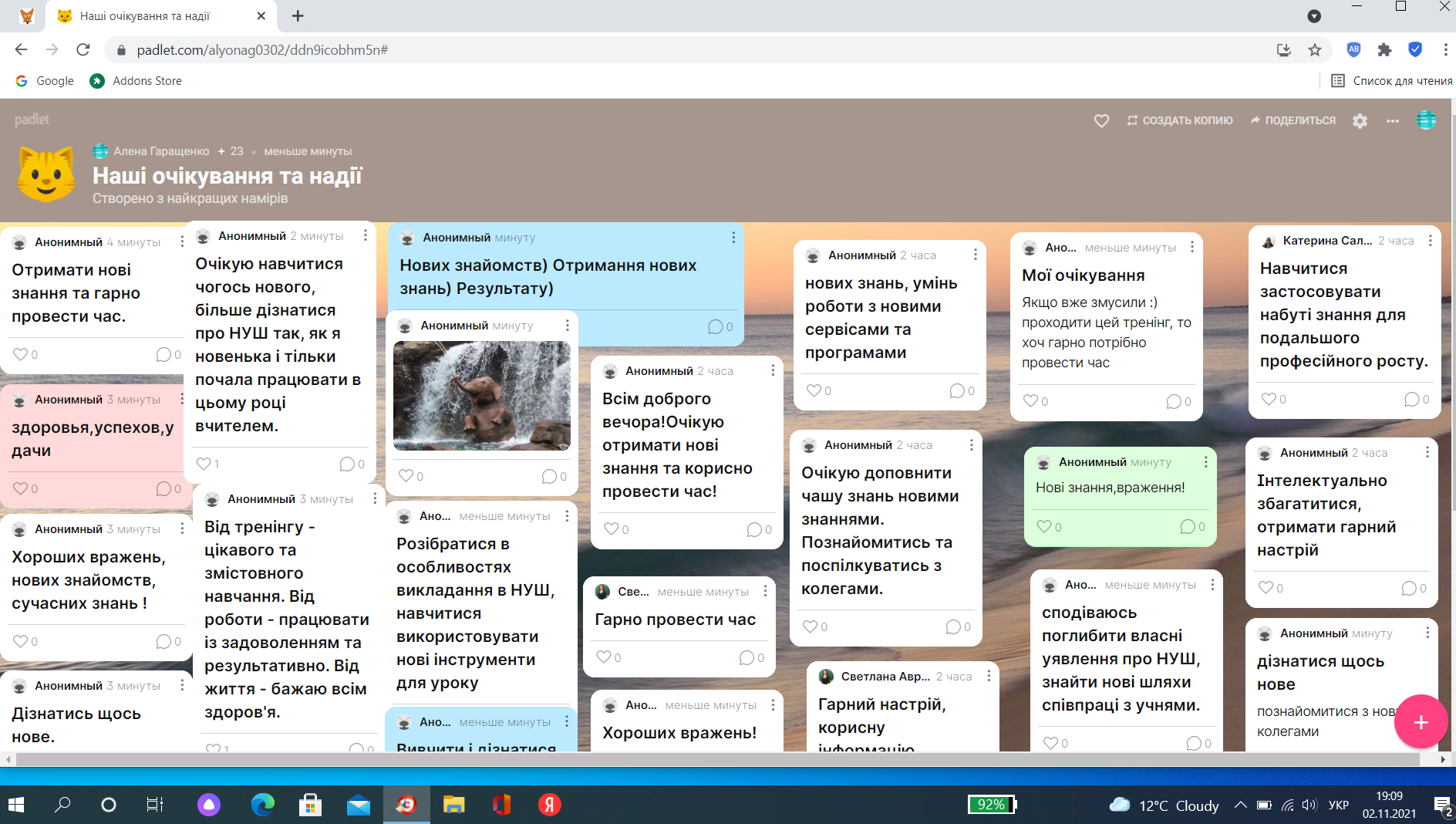Comment on post 'Очікую навчитися чогось нового'
This screenshot has height=824, width=1456.
[x=347, y=464]
